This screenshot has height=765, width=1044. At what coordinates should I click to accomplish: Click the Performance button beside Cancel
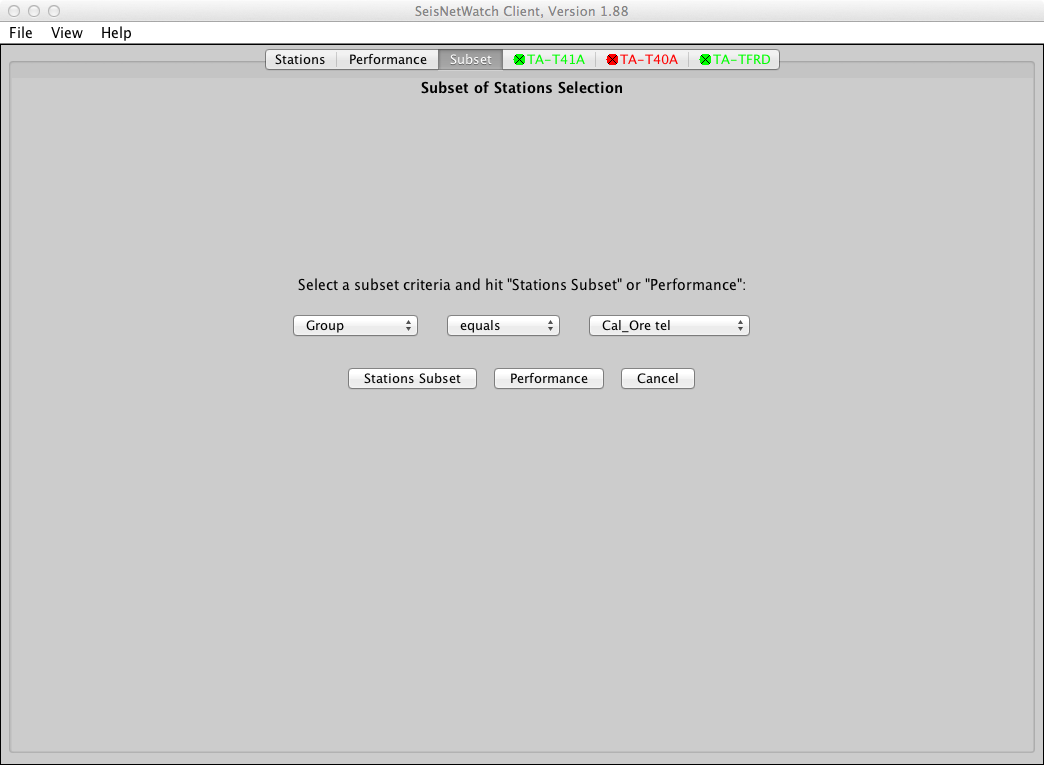tap(549, 379)
